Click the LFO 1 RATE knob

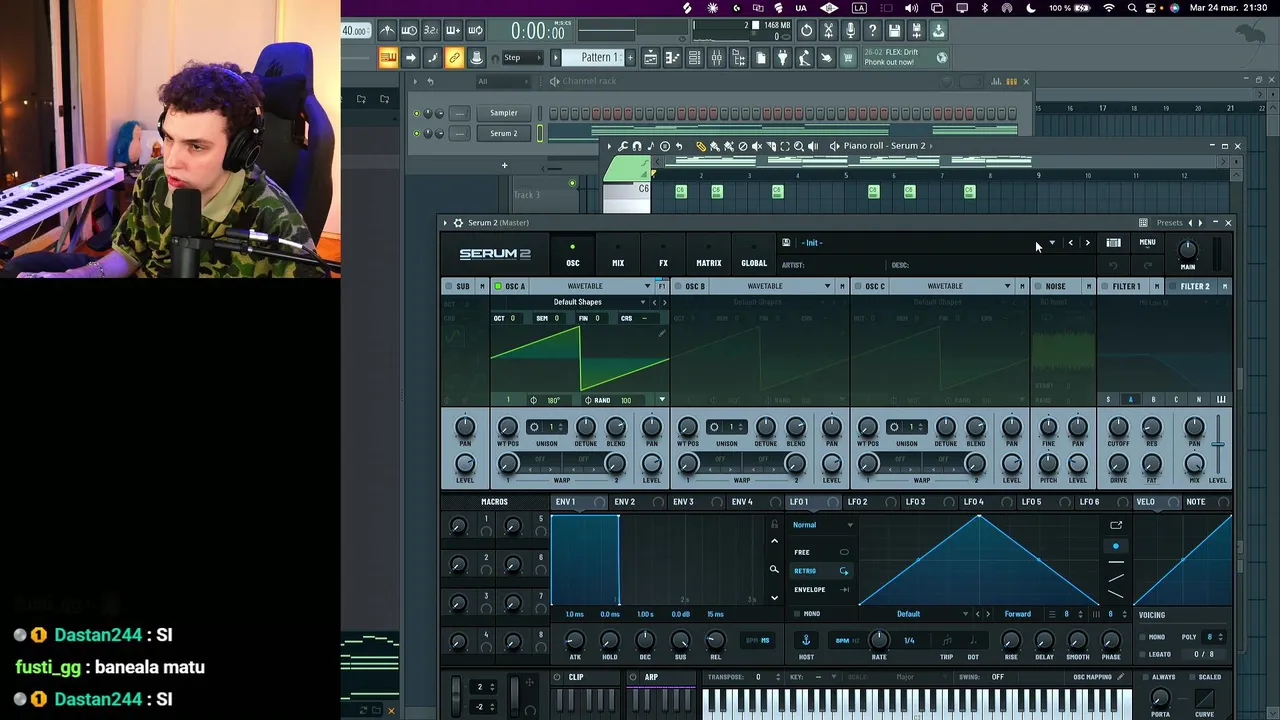click(x=879, y=640)
